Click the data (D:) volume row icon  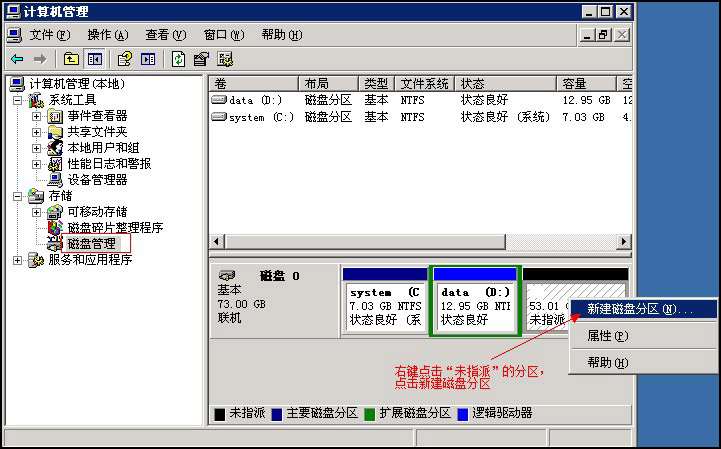point(220,101)
